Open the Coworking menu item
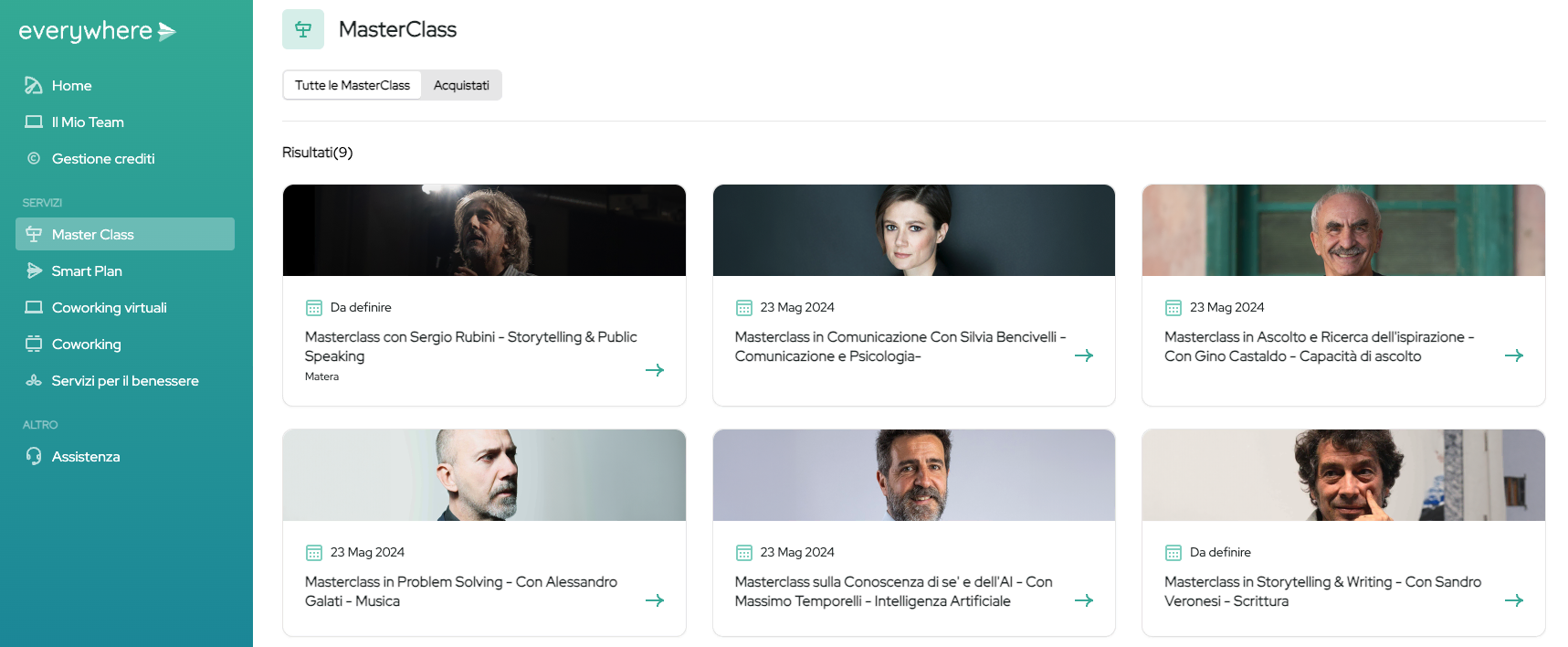The width and height of the screenshot is (1568, 647). pos(125,344)
